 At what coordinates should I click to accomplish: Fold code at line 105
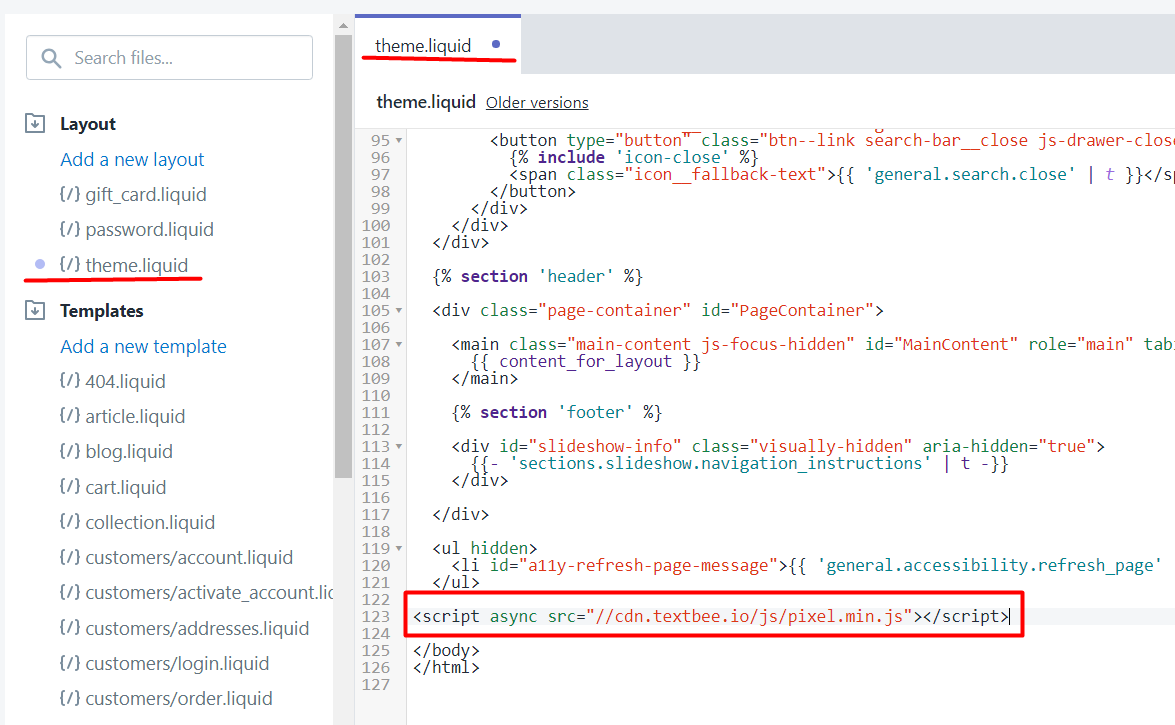click(x=399, y=310)
